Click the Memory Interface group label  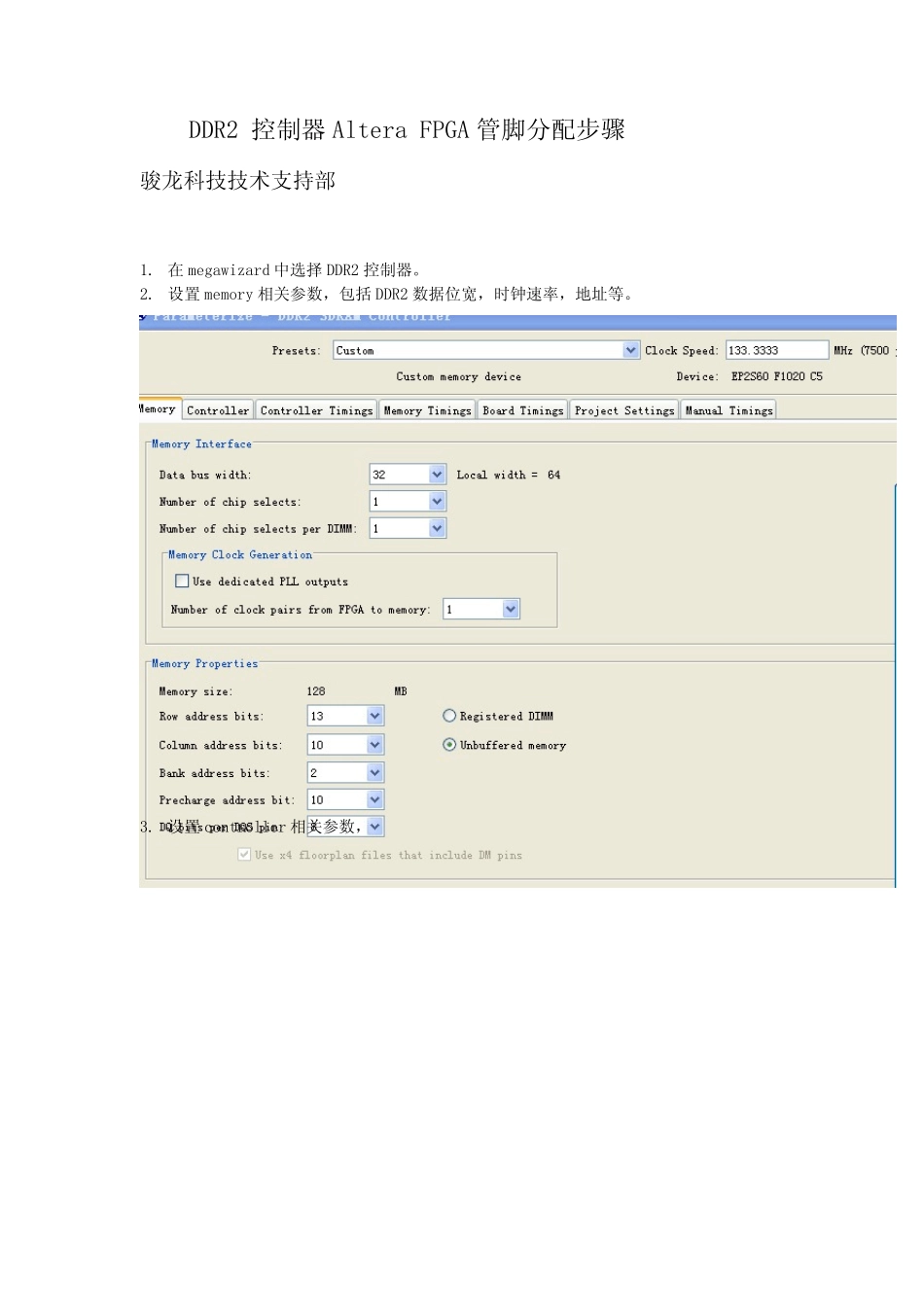tap(201, 443)
